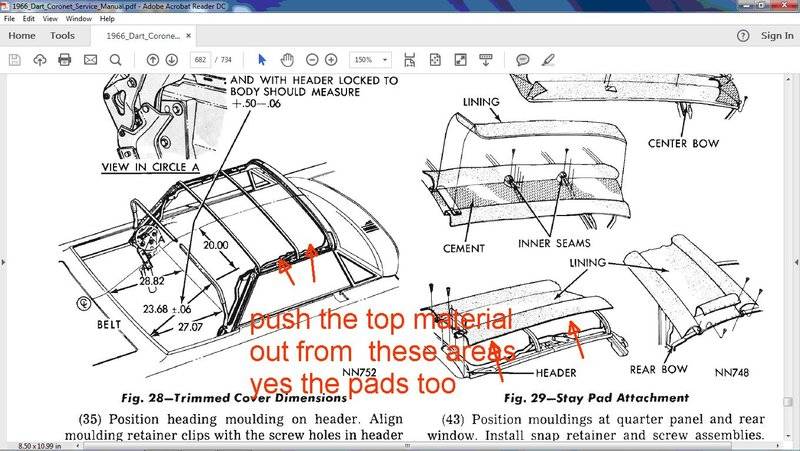Click the Fig. 29 Stay Pad Attachment caption
This screenshot has height=451, width=800.
[x=596, y=398]
